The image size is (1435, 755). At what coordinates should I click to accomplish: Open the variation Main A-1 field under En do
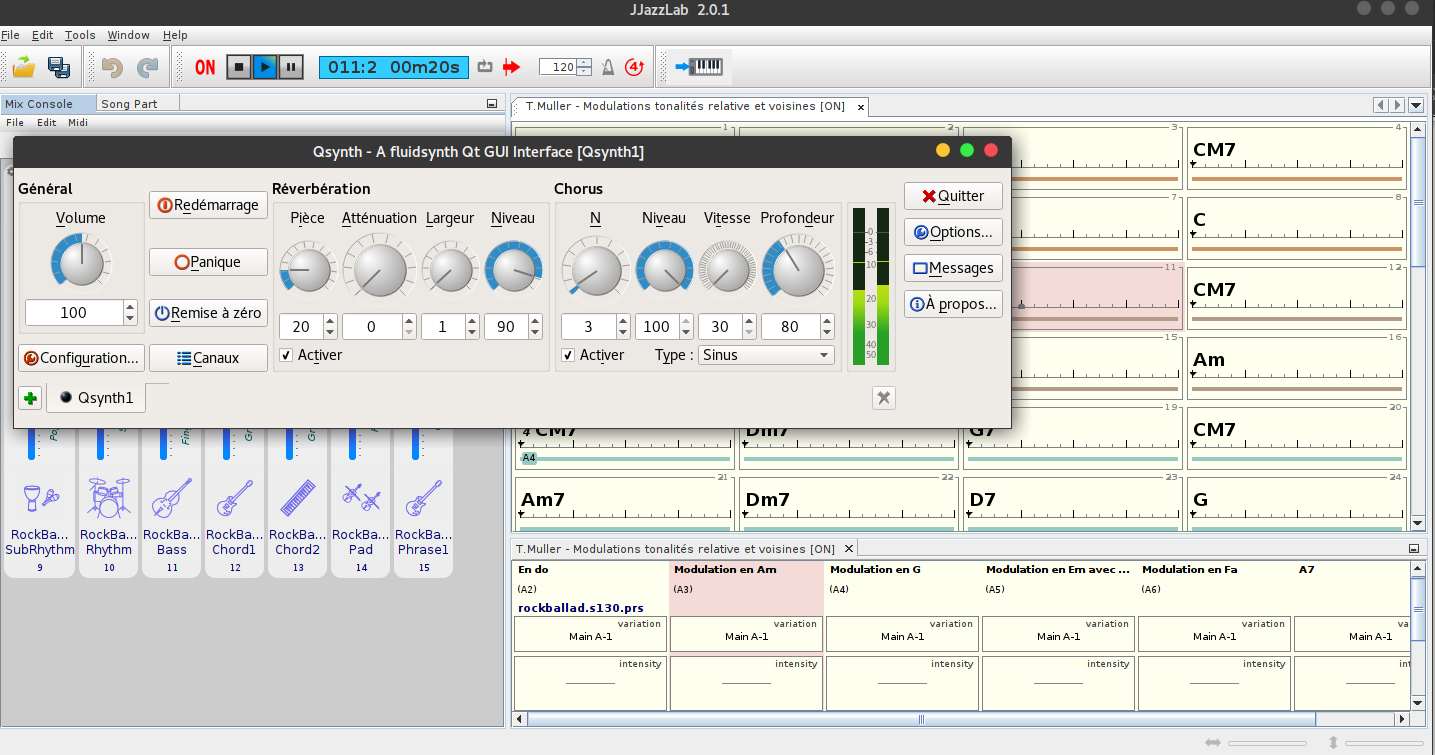pos(590,636)
